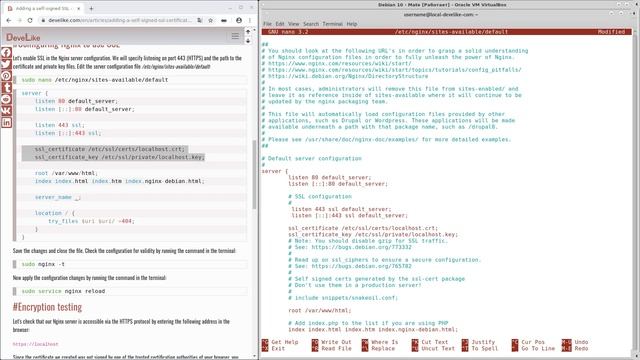The width and height of the screenshot is (640, 360).
Task: Open a new browser tab
Action: (91, 8)
